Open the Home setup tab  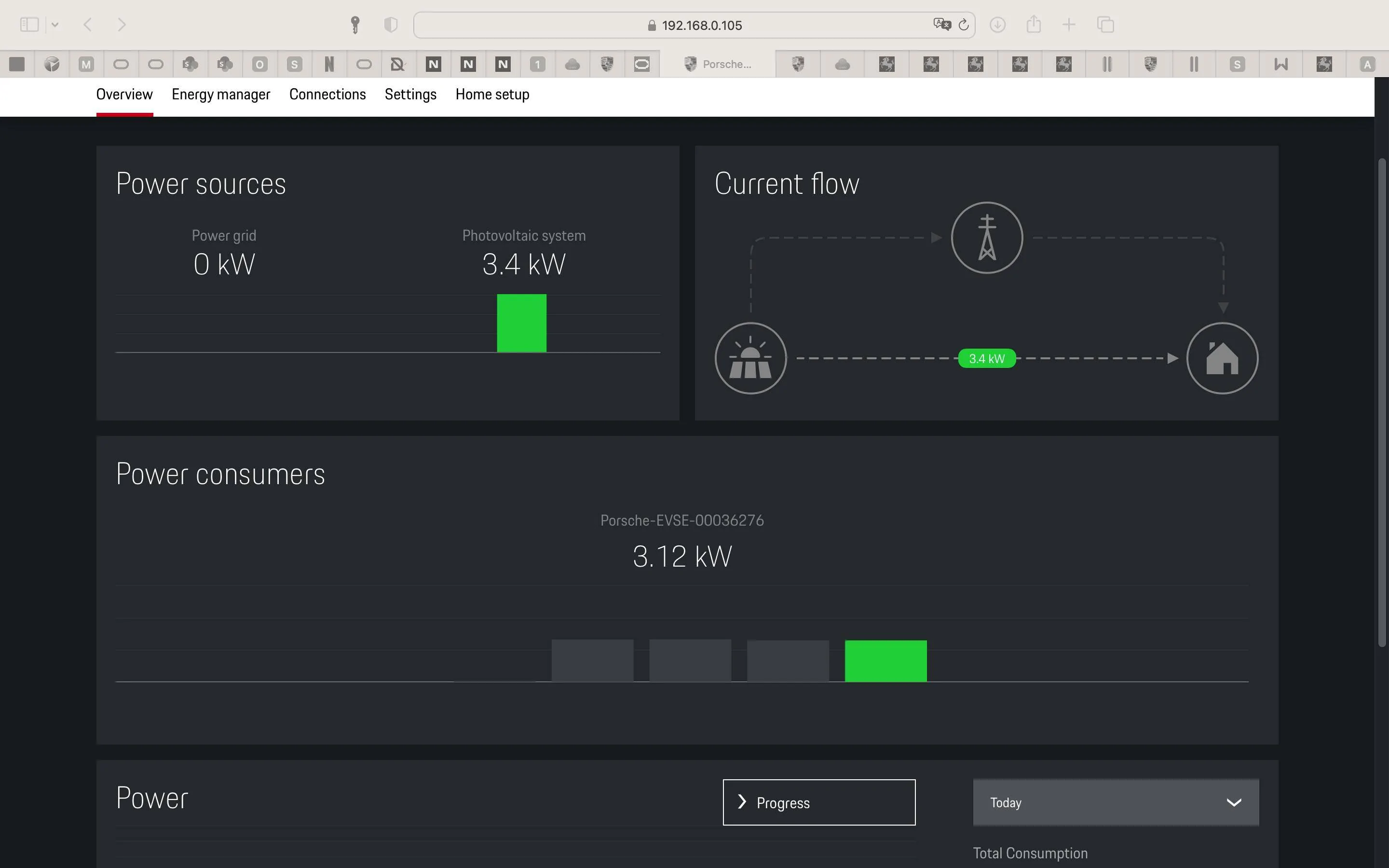(x=492, y=94)
